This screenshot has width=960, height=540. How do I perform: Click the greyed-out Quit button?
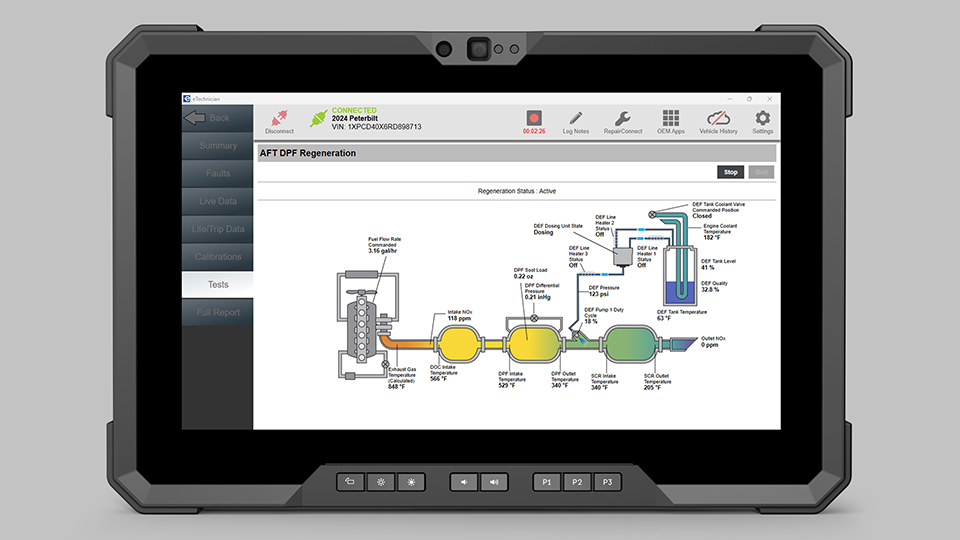[761, 172]
